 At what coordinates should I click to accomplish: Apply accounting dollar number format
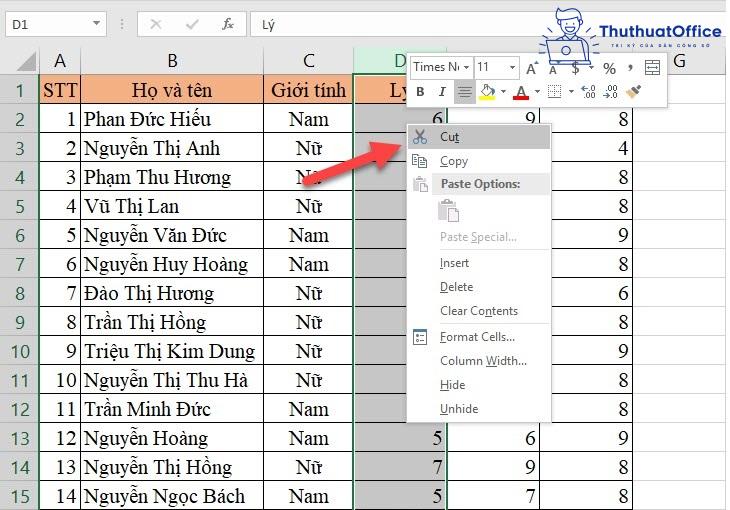575,68
